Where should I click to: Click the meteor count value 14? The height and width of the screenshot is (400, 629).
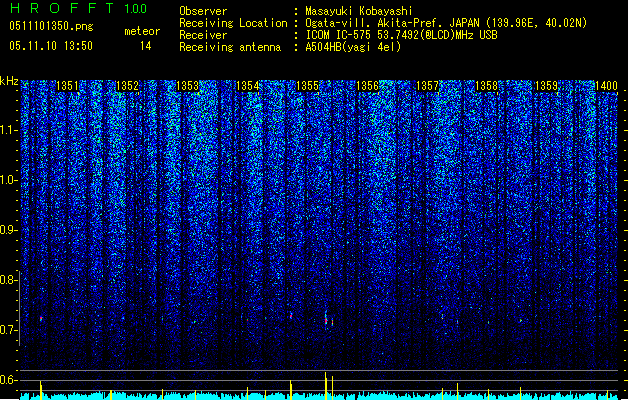click(146, 46)
